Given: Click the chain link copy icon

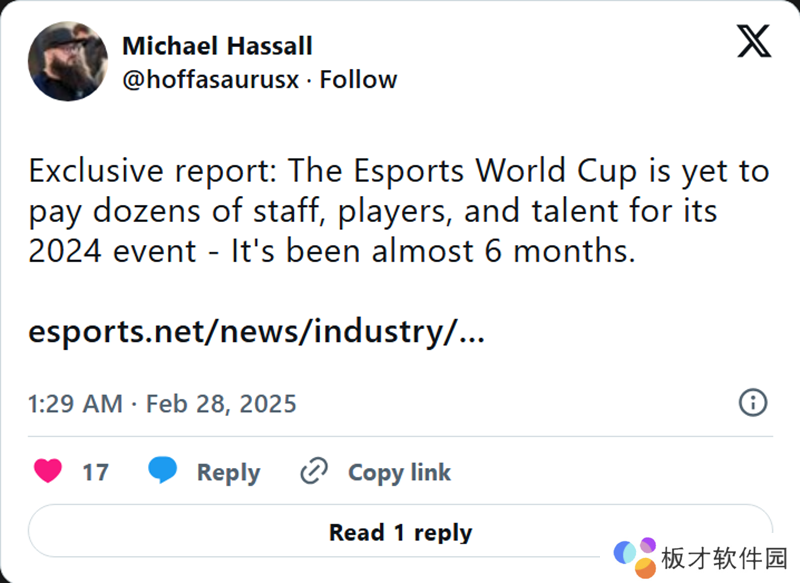Looking at the screenshot, I should tap(314, 471).
